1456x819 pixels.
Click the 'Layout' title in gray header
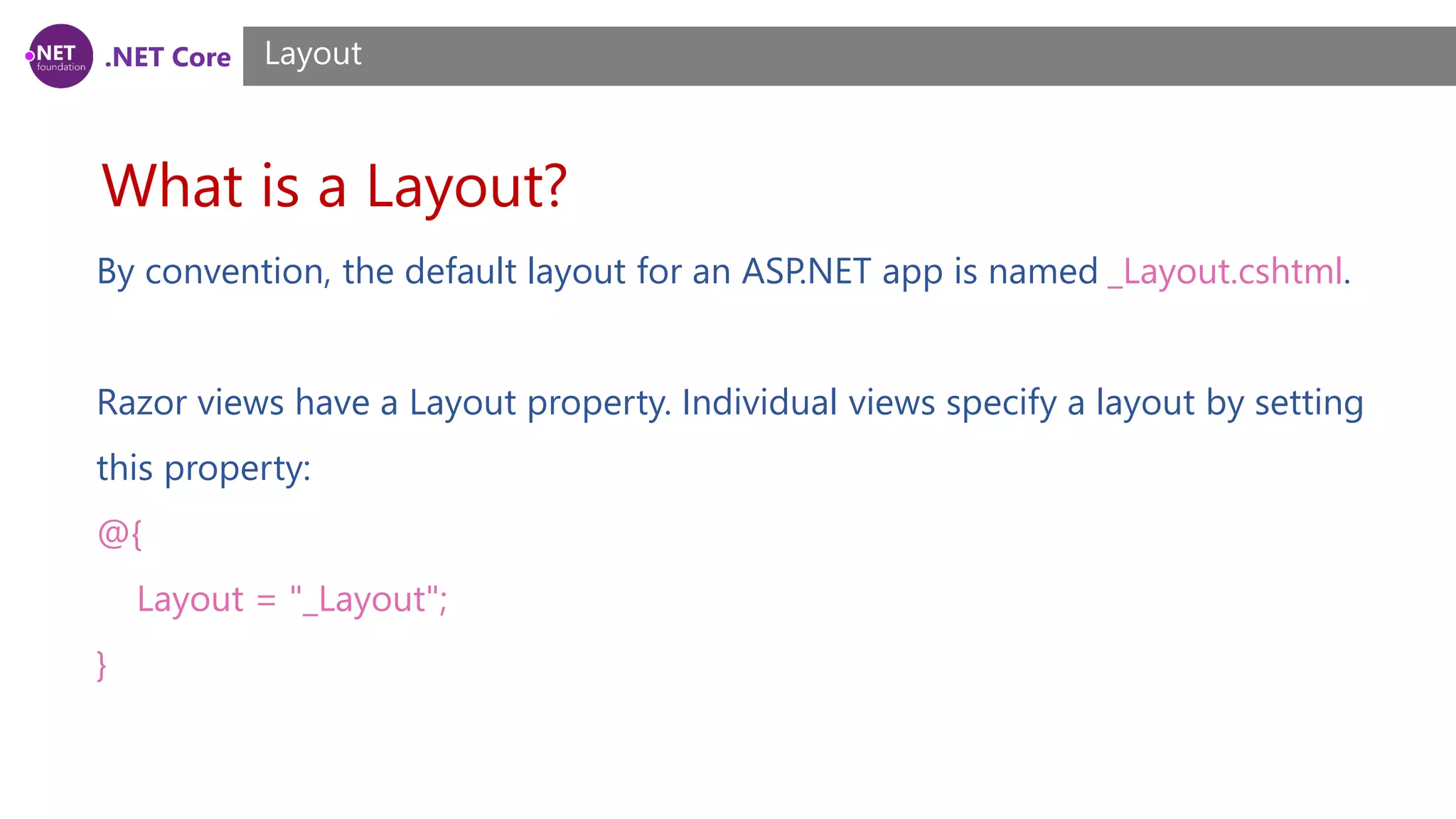(314, 54)
